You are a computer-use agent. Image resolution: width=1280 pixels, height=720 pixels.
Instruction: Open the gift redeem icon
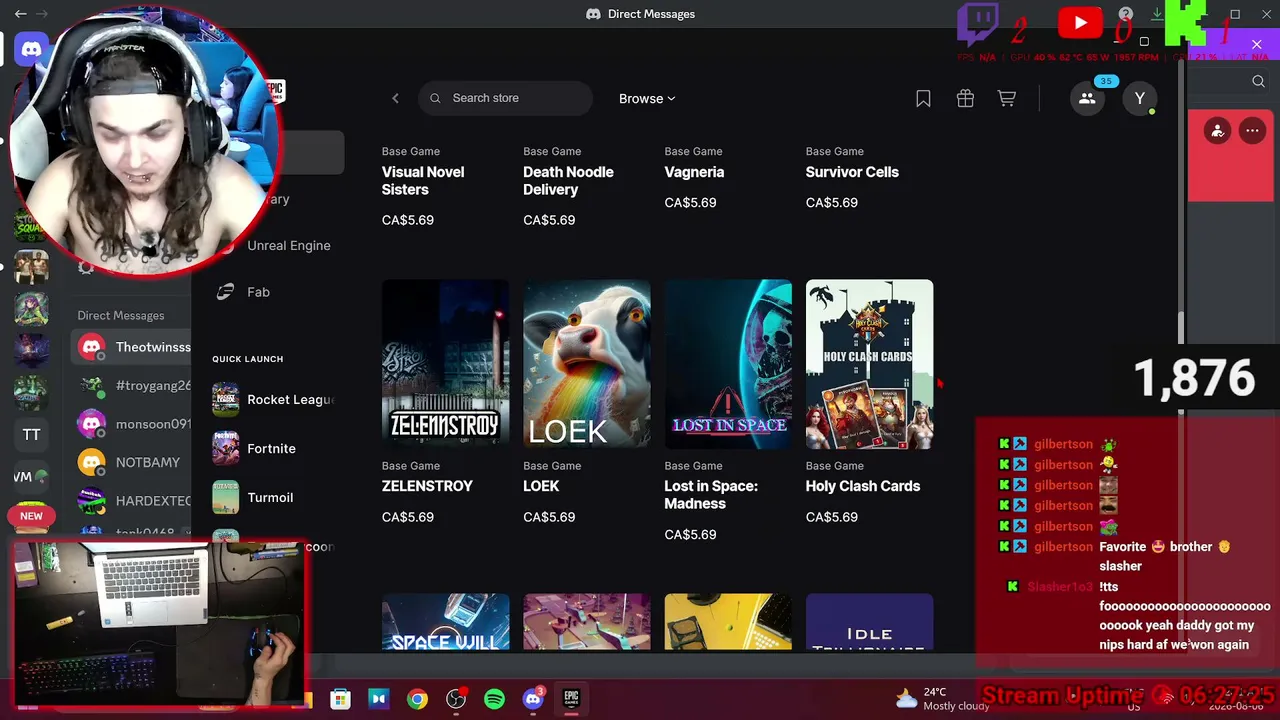point(965,98)
